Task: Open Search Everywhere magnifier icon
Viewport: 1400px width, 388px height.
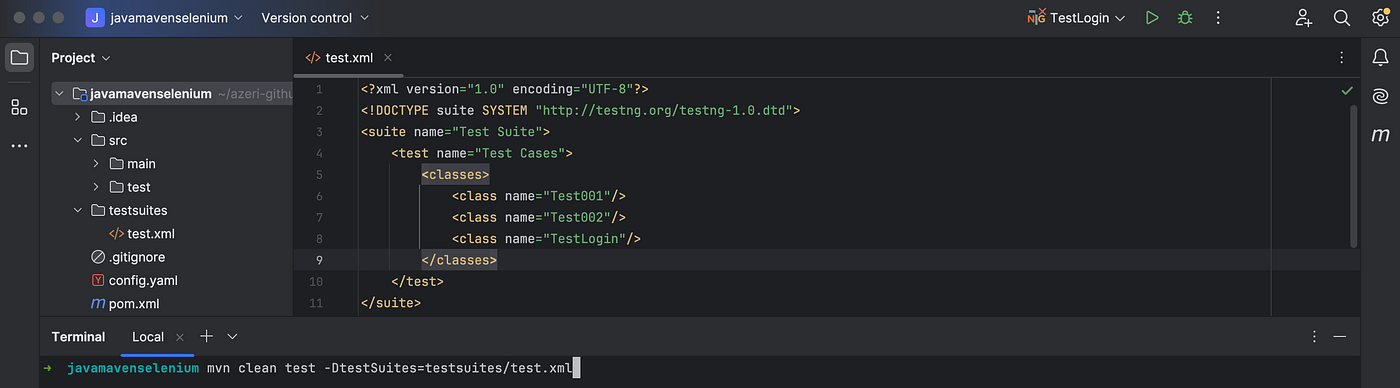Action: click(1342, 17)
